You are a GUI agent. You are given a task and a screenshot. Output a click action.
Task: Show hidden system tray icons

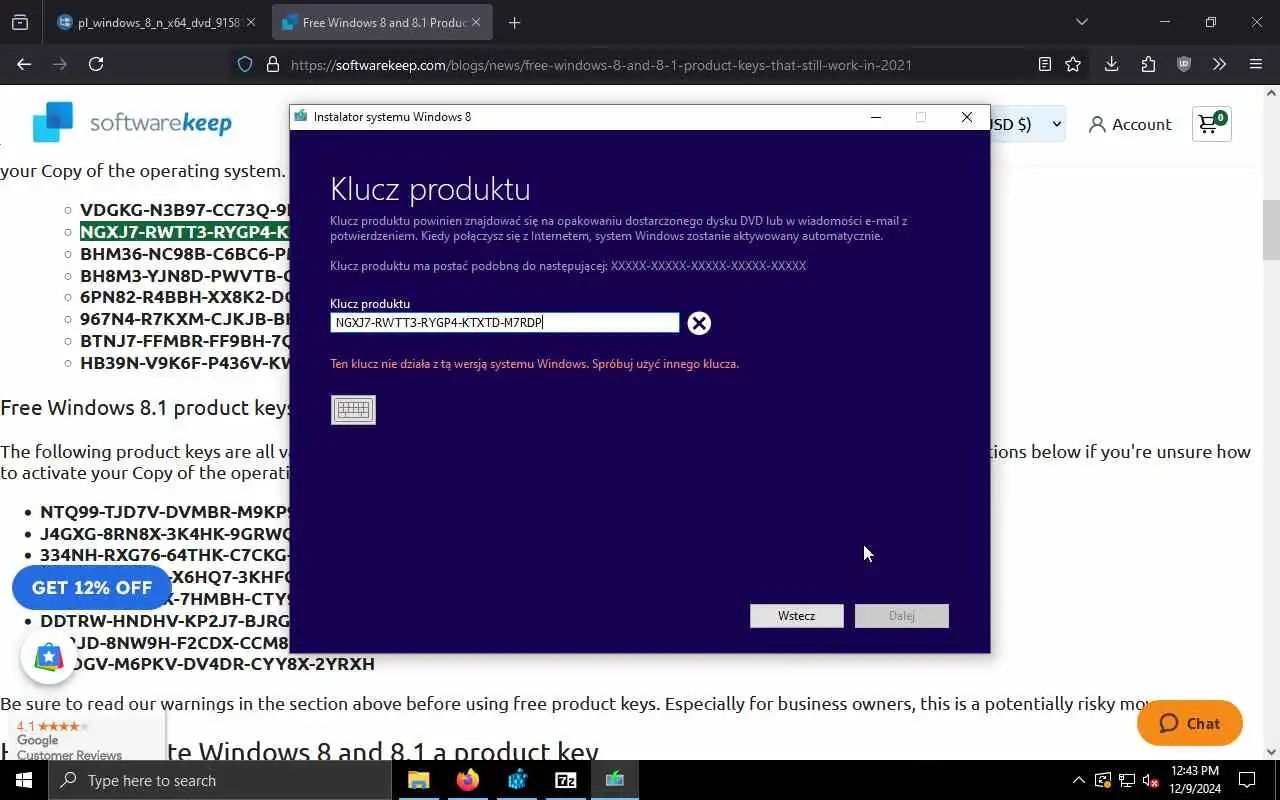(x=1078, y=780)
